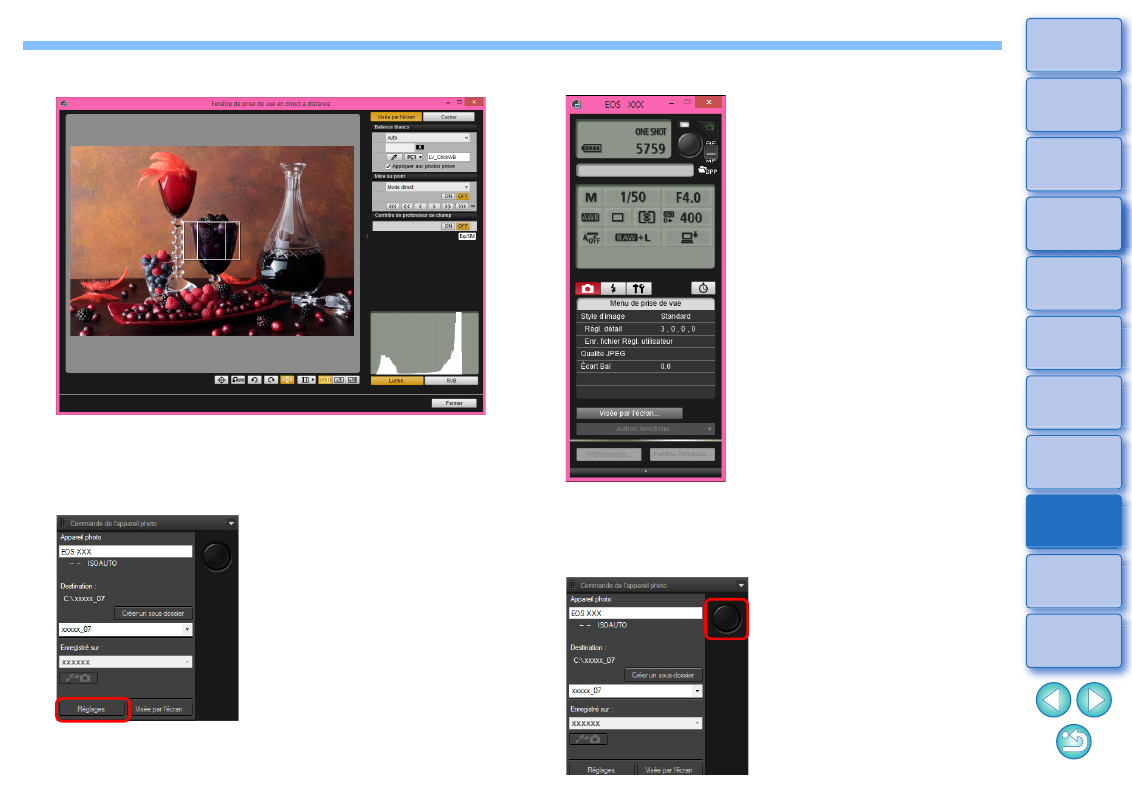This screenshot has height=800, width=1132.
Task: Open the Balance blancs Auto dropdown
Action: 427,137
